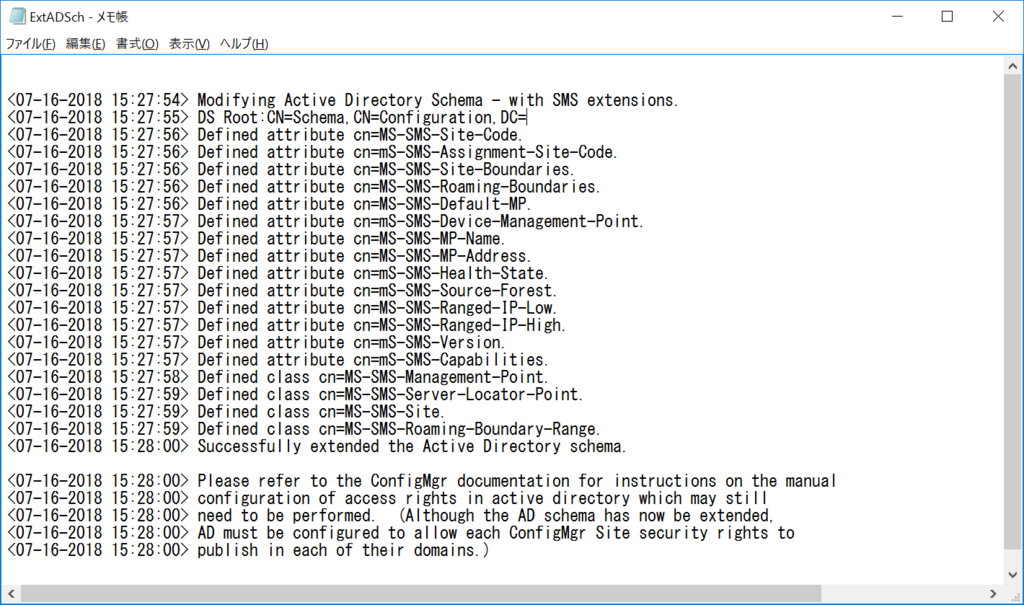Click the line 'Modifying Active Directory Schema'
The width and height of the screenshot is (1024, 605).
[343, 100]
